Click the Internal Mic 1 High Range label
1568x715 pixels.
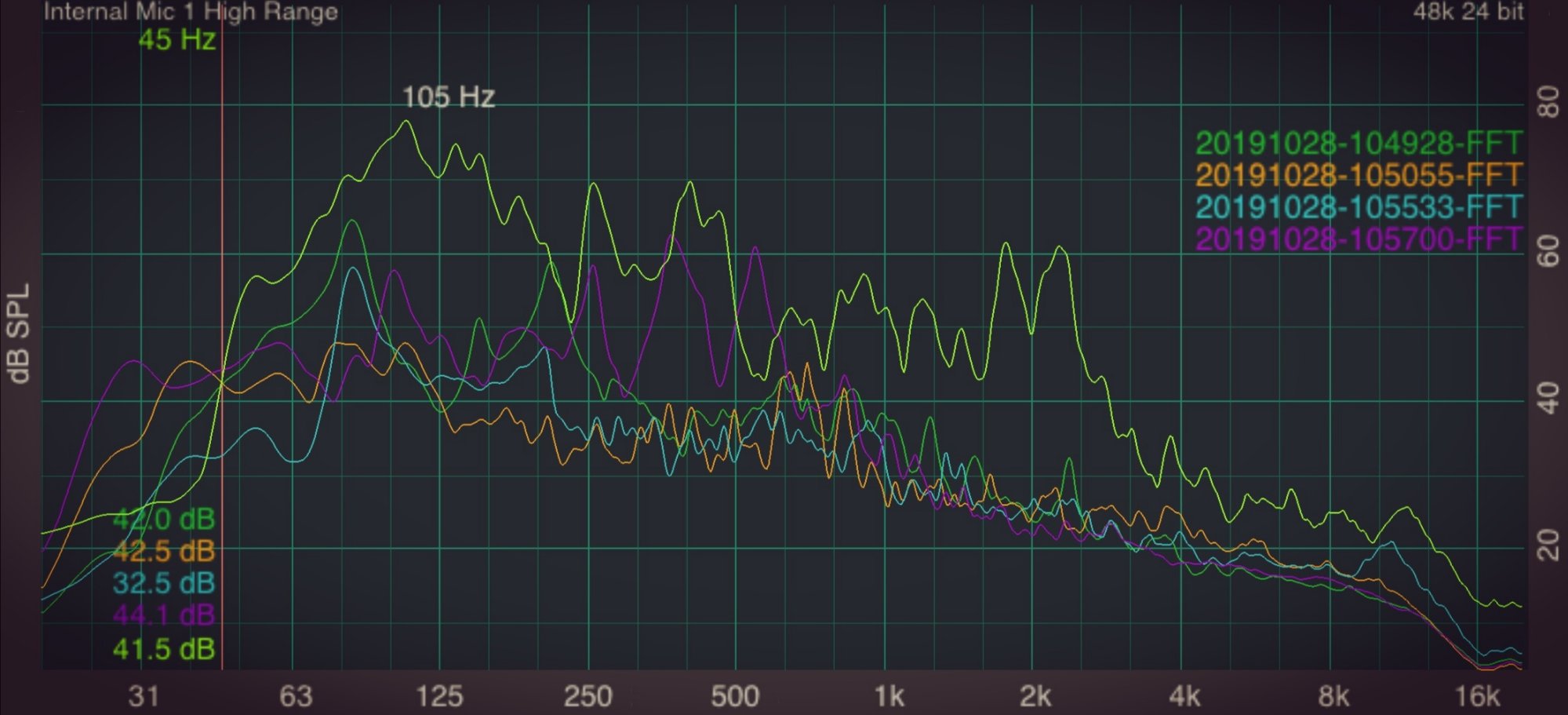(191, 12)
